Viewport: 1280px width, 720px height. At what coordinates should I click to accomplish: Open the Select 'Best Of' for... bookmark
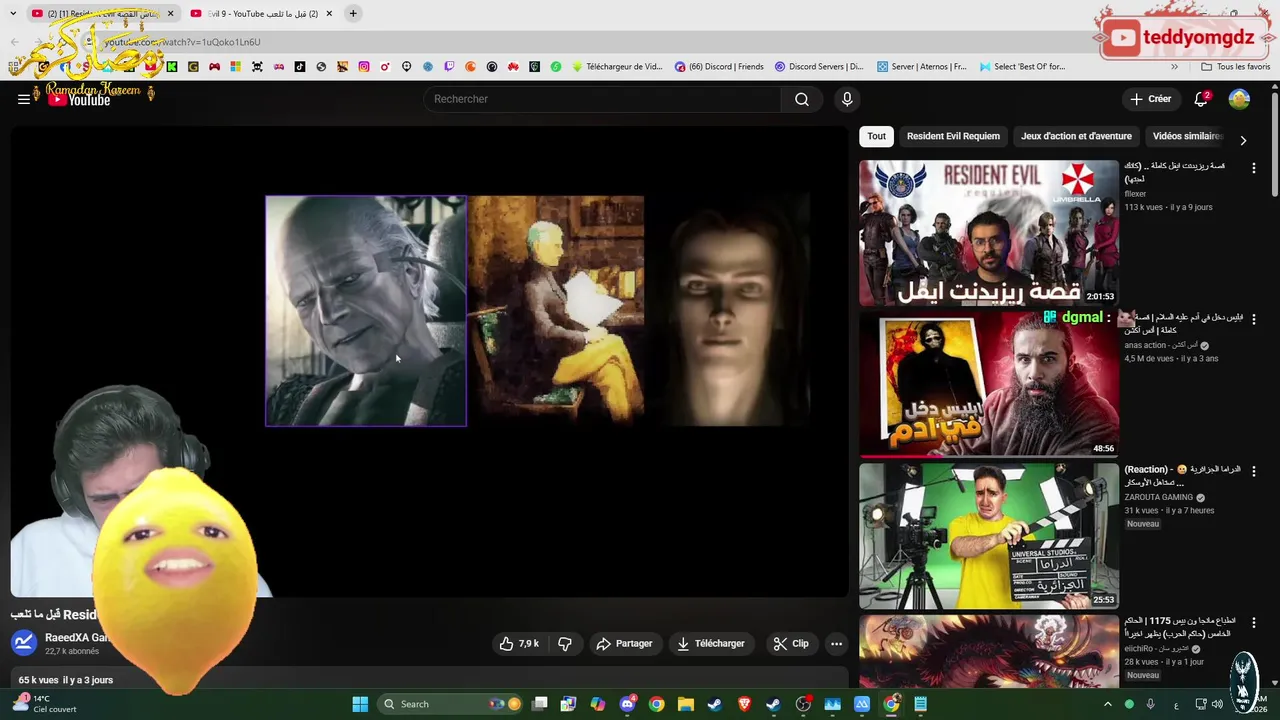point(1021,67)
